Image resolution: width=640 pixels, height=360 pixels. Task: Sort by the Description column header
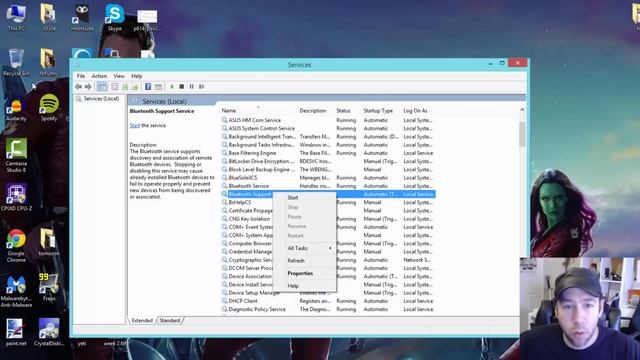tap(315, 111)
